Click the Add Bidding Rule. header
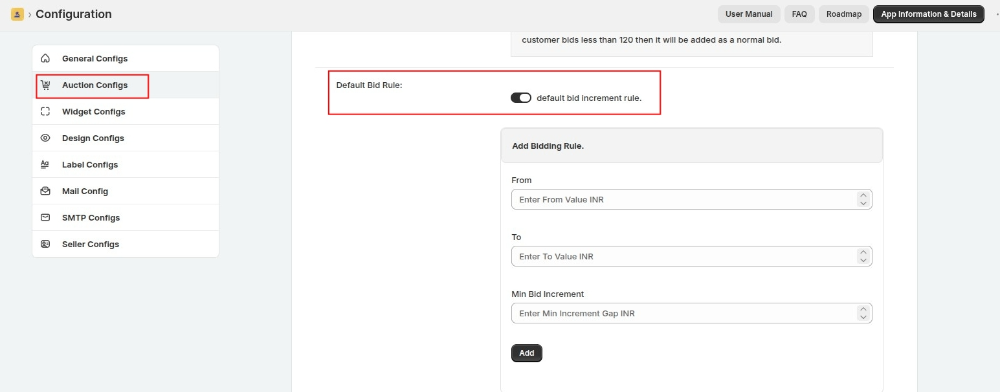 [548, 146]
